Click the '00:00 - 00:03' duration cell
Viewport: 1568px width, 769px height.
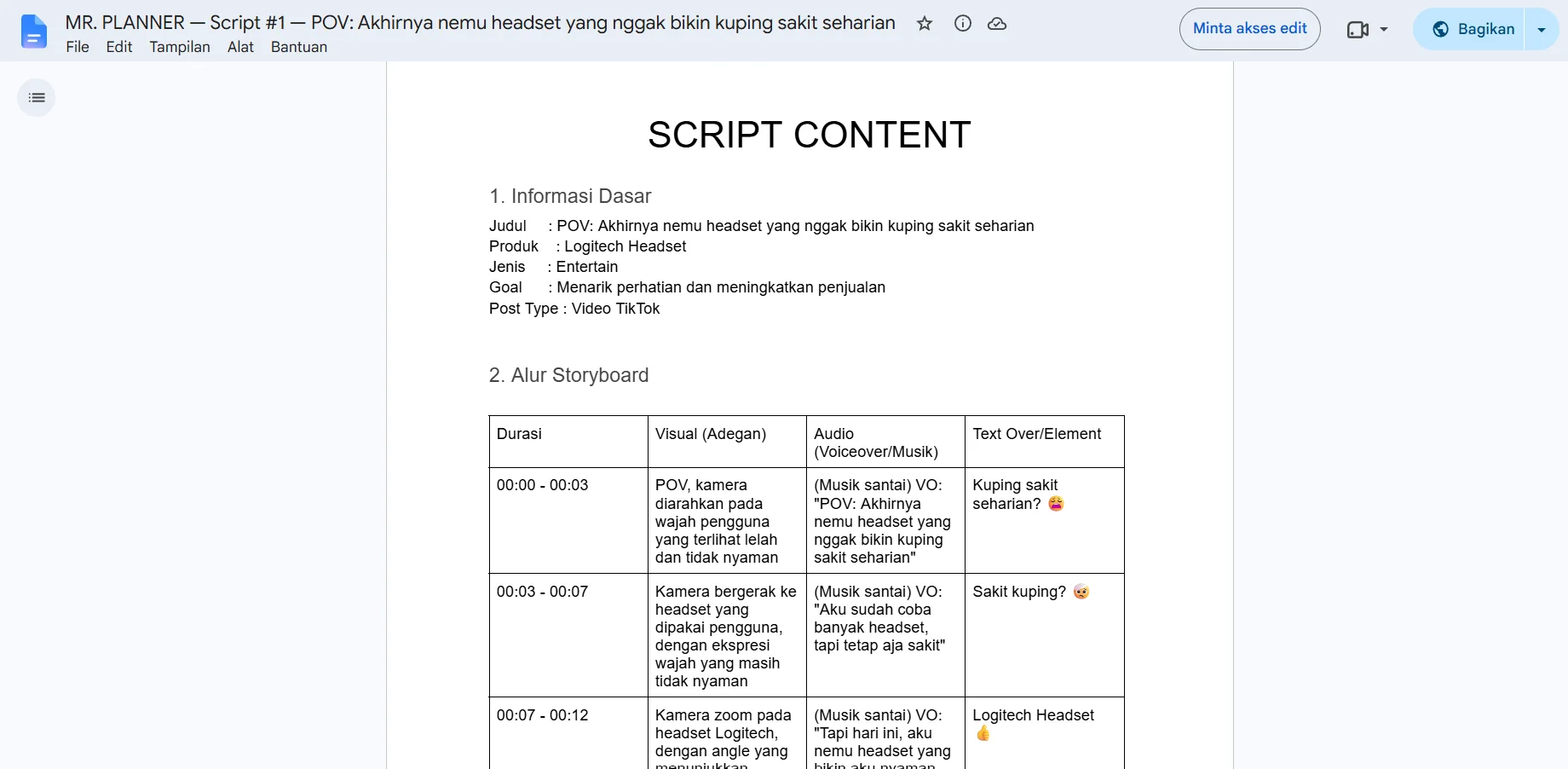(x=568, y=520)
